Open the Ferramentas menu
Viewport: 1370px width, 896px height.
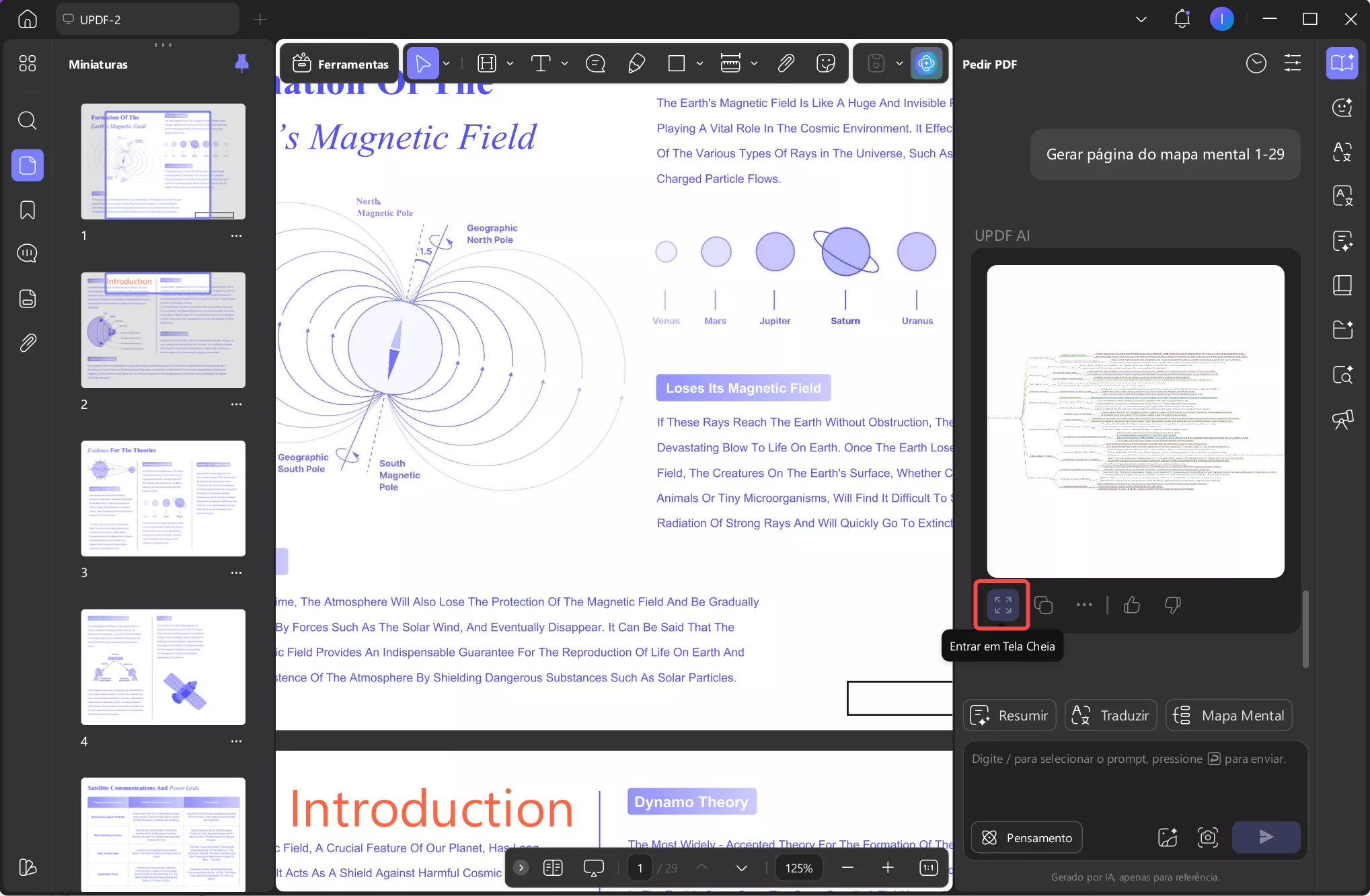pyautogui.click(x=340, y=64)
